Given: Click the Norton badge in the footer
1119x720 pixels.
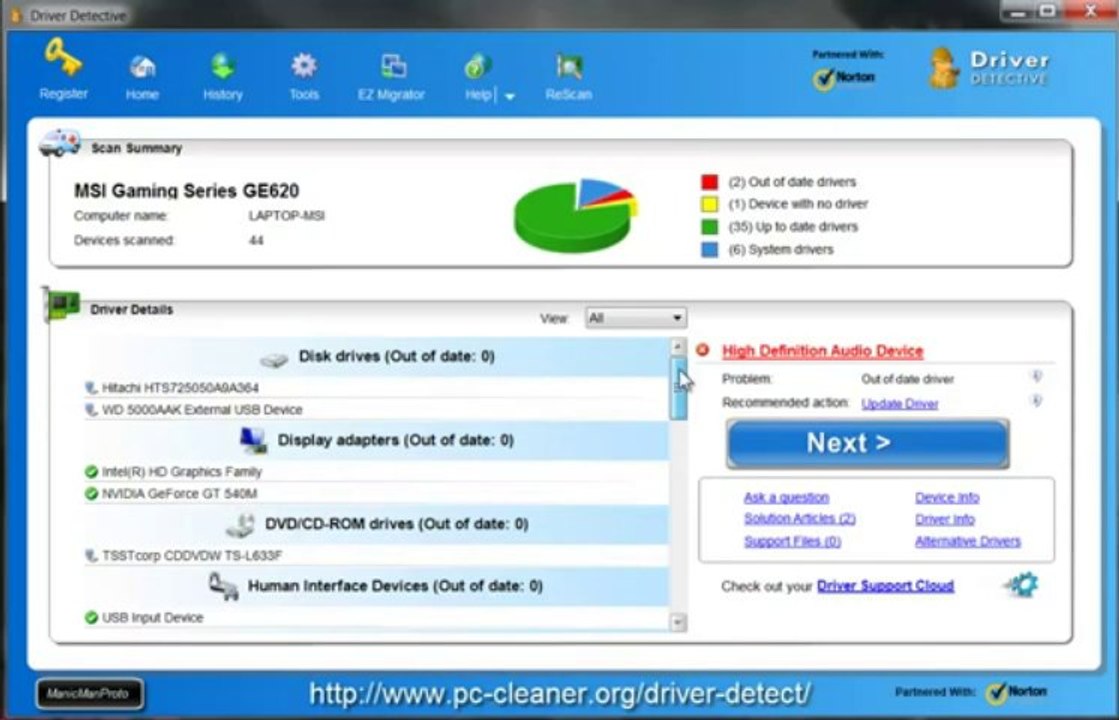Looking at the screenshot, I should click(x=1016, y=692).
